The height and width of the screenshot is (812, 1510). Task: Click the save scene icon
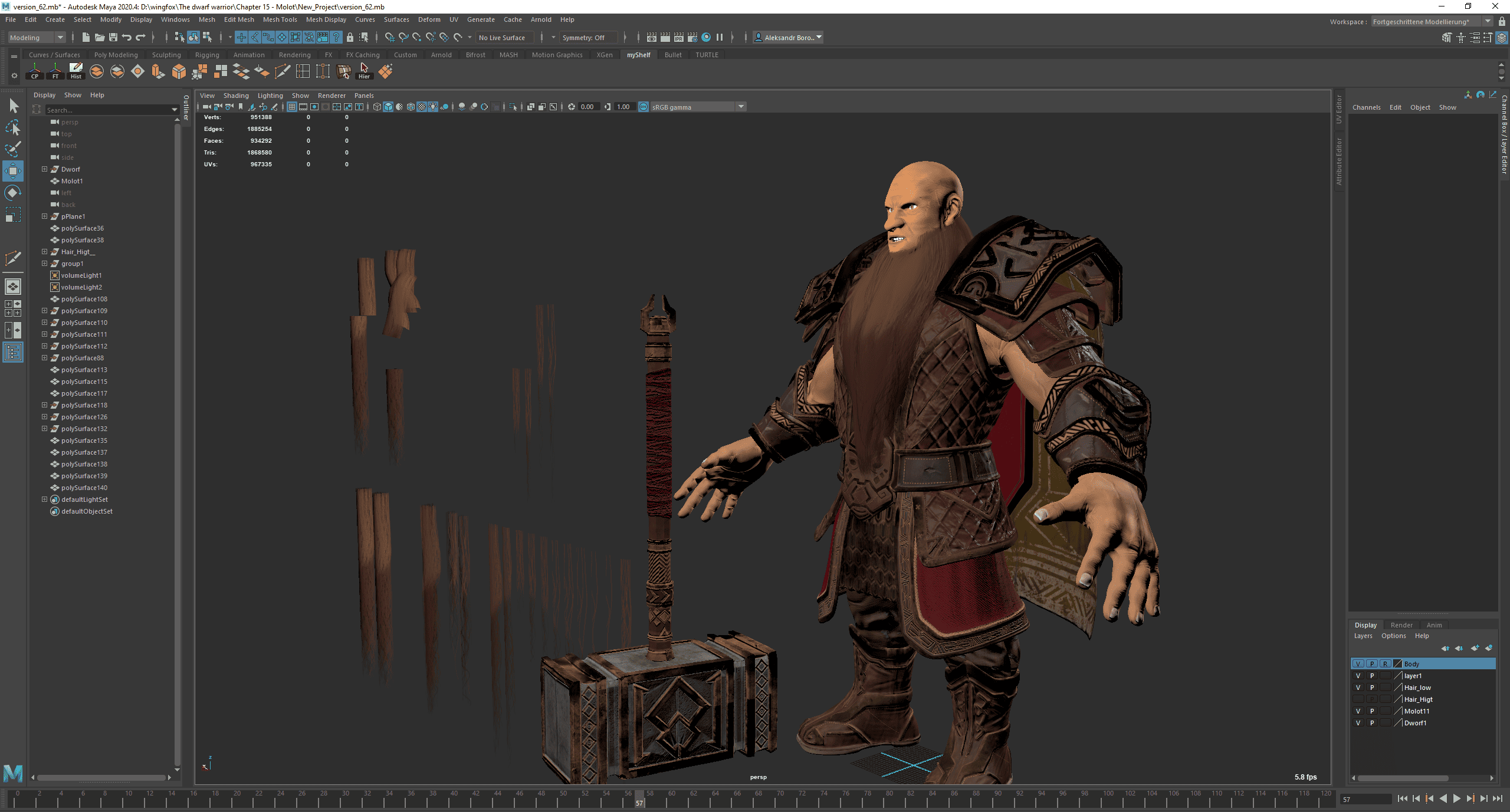(113, 37)
